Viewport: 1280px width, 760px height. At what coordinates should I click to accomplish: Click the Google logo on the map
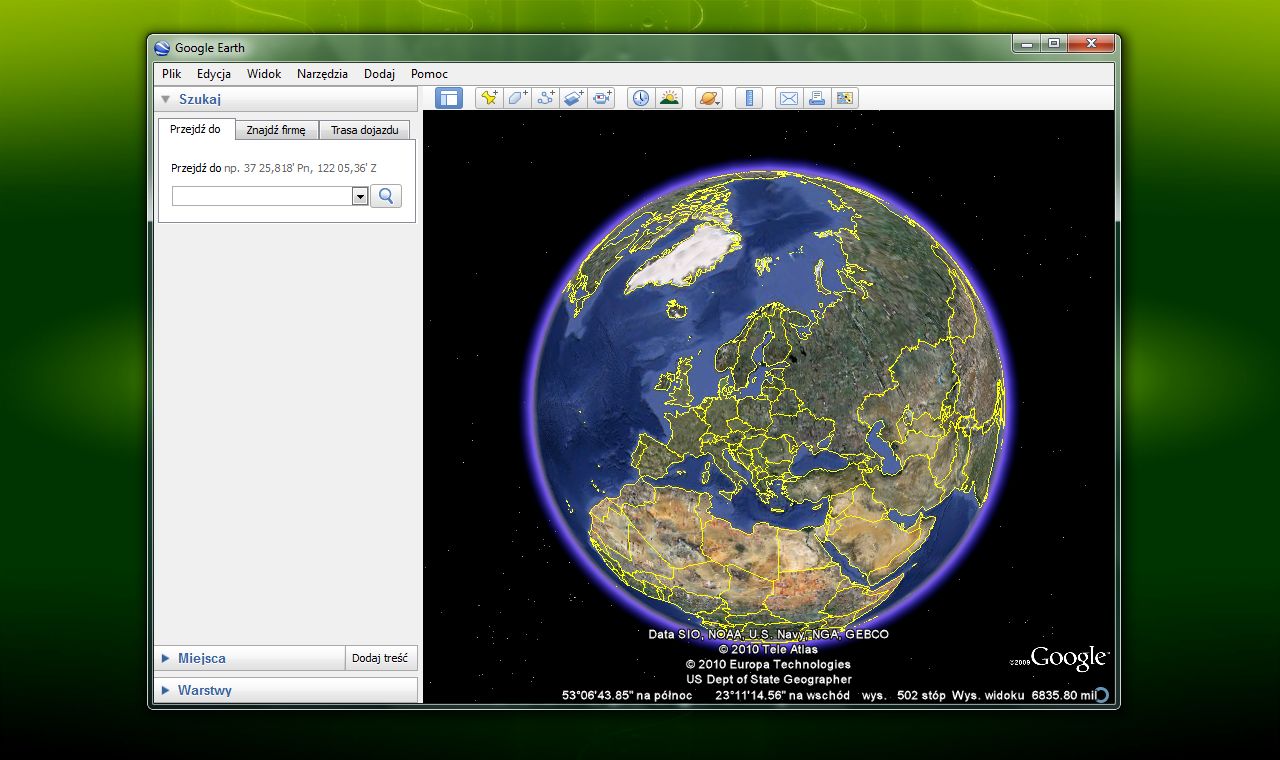click(x=1069, y=658)
